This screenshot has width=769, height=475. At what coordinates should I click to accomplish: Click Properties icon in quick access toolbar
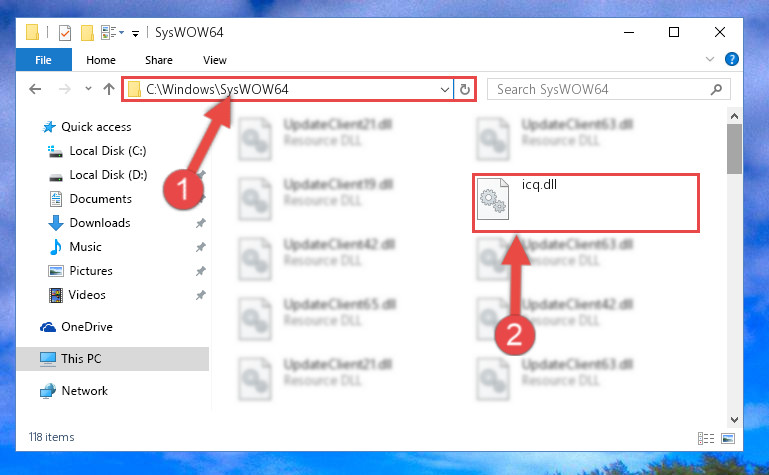[x=64, y=33]
